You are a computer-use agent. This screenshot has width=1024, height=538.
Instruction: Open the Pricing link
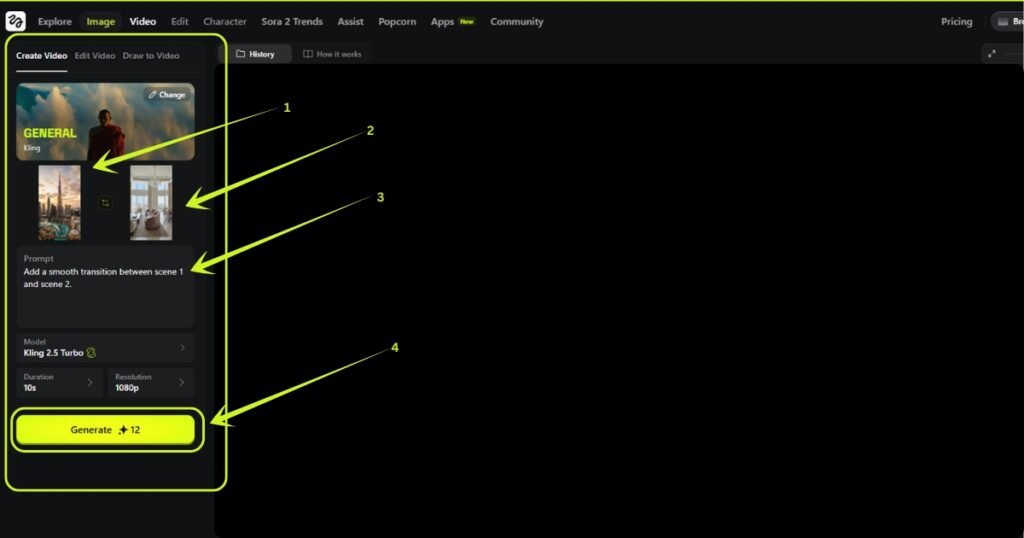(956, 21)
